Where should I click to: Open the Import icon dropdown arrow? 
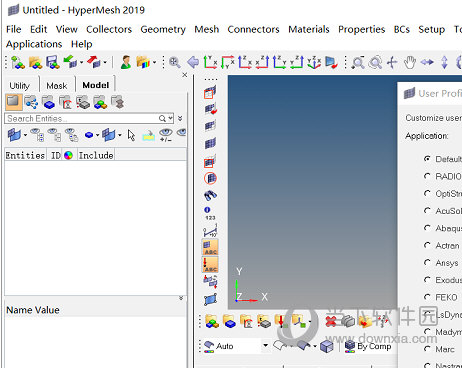[81, 62]
